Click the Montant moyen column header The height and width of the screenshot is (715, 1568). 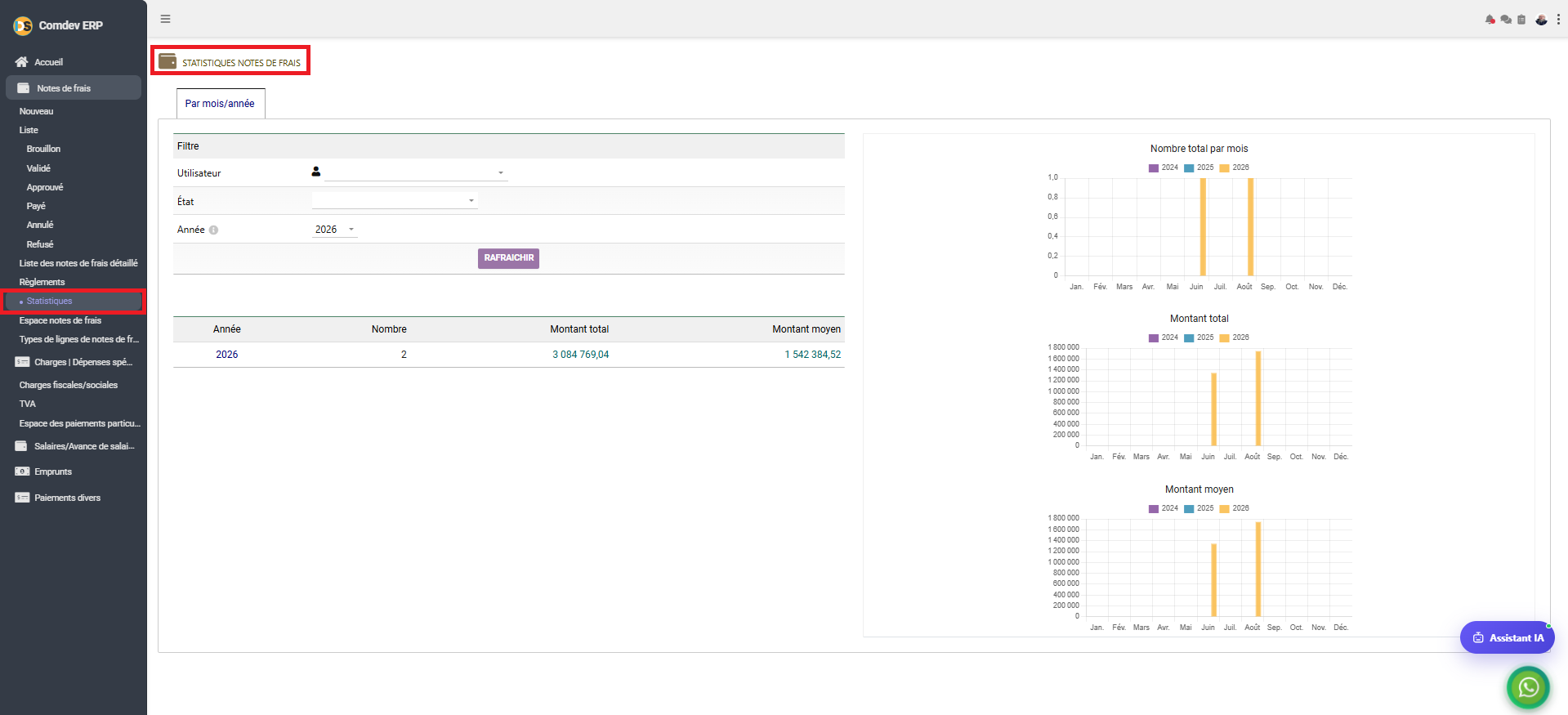tap(806, 329)
